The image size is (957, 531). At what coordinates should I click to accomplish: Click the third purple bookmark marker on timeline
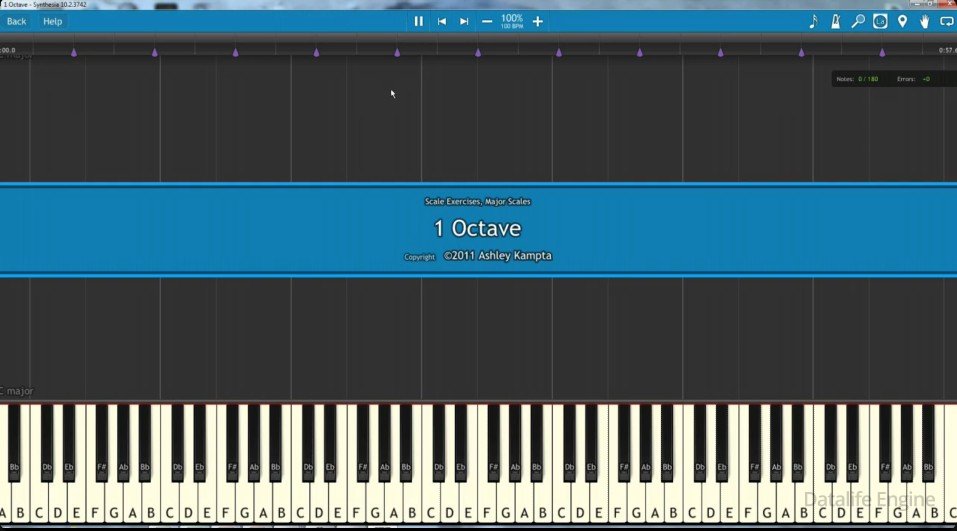point(236,53)
